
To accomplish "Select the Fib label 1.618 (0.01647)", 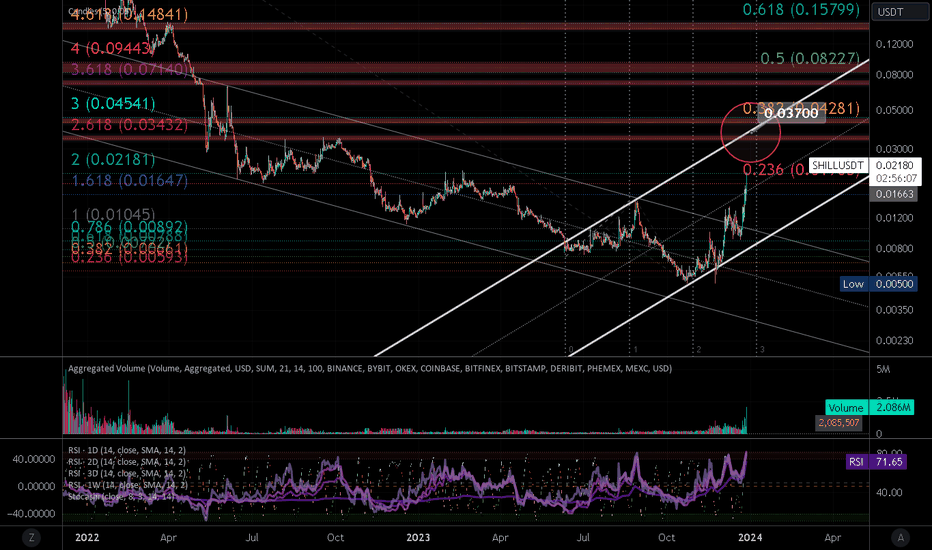I will coord(130,181).
